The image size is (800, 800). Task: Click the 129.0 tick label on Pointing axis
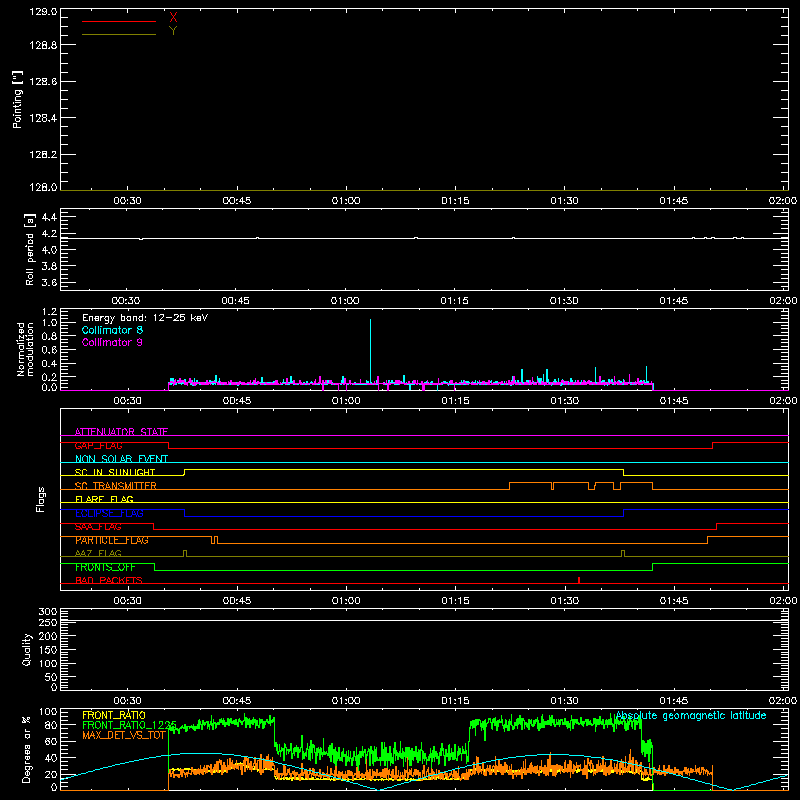coord(43,11)
